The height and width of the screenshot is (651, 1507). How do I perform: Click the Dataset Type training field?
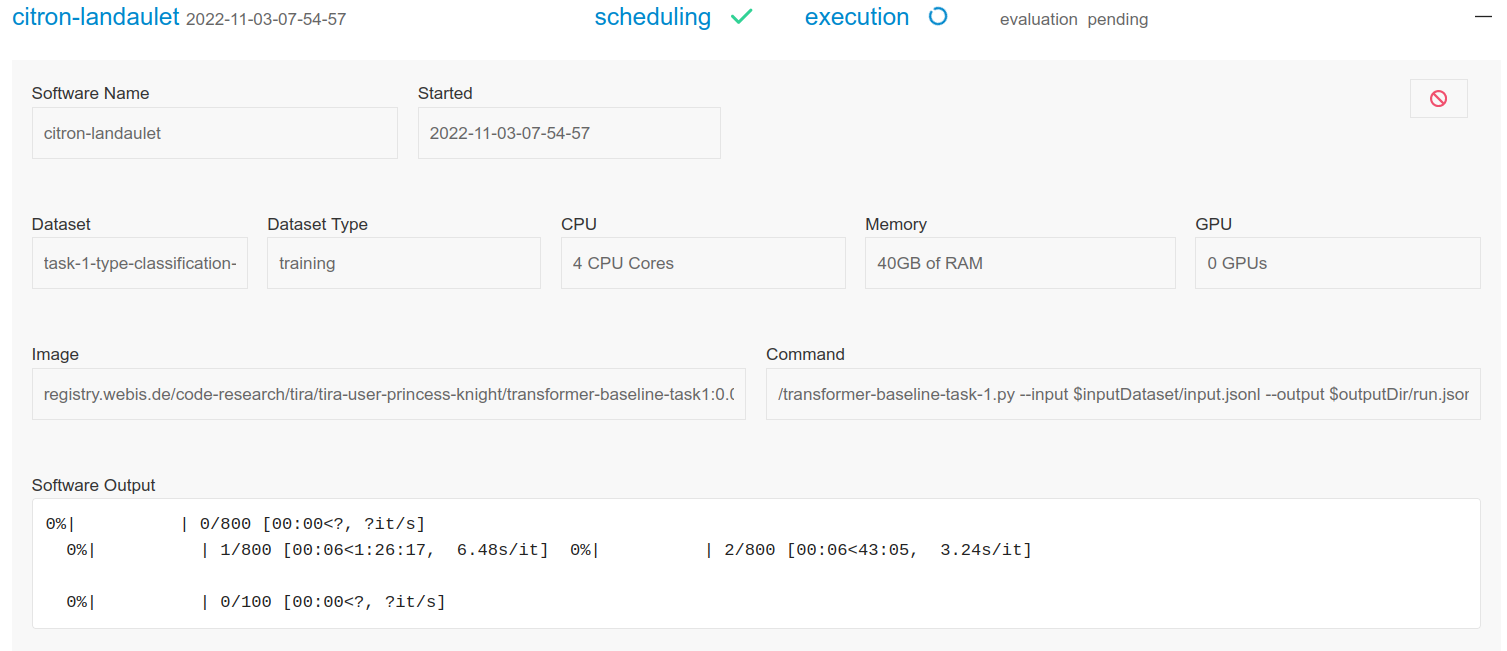coord(404,263)
